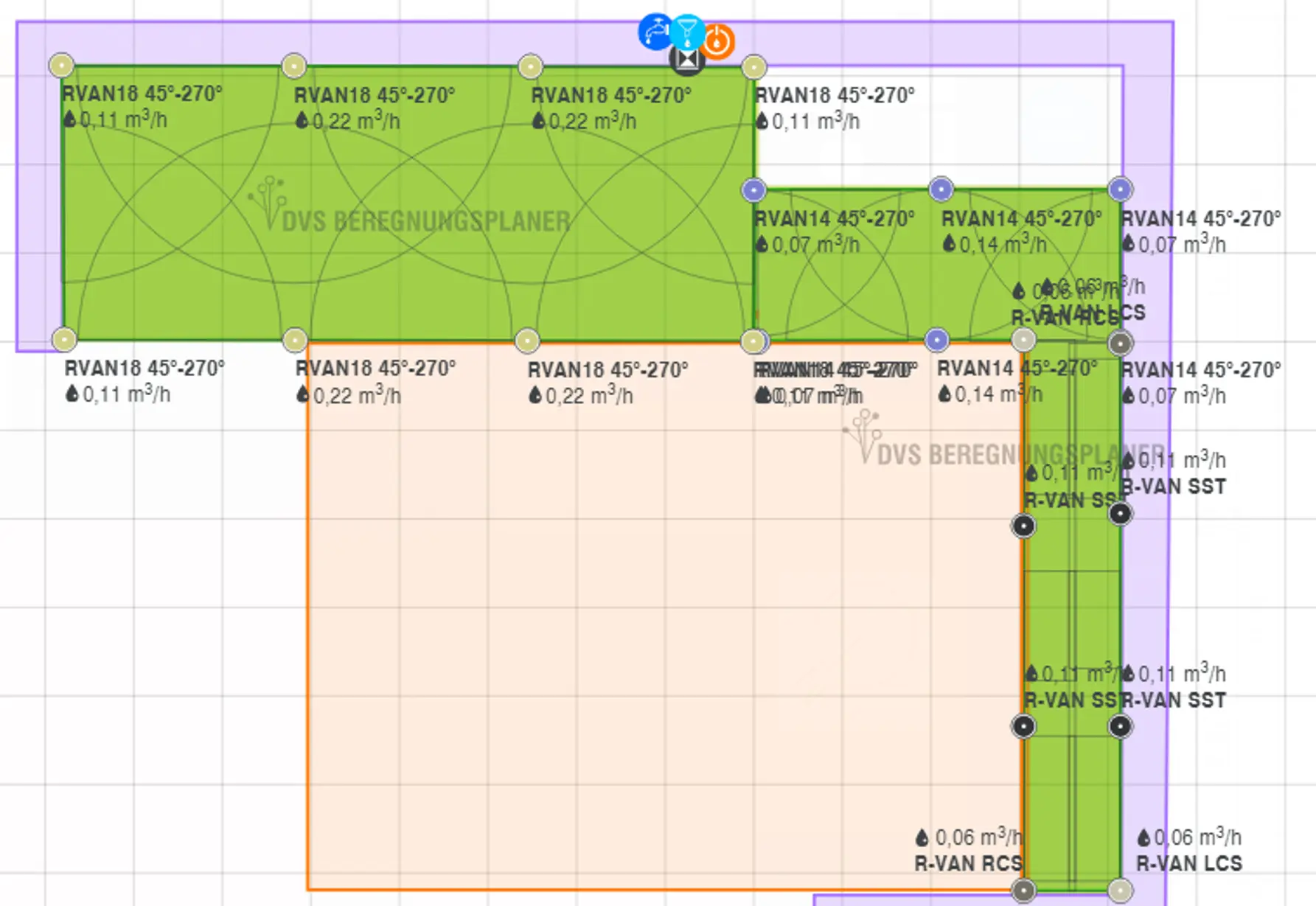
Task: Select the top-right purple RVAN14 0,07 m³/h sprinkler
Action: coord(1120,189)
